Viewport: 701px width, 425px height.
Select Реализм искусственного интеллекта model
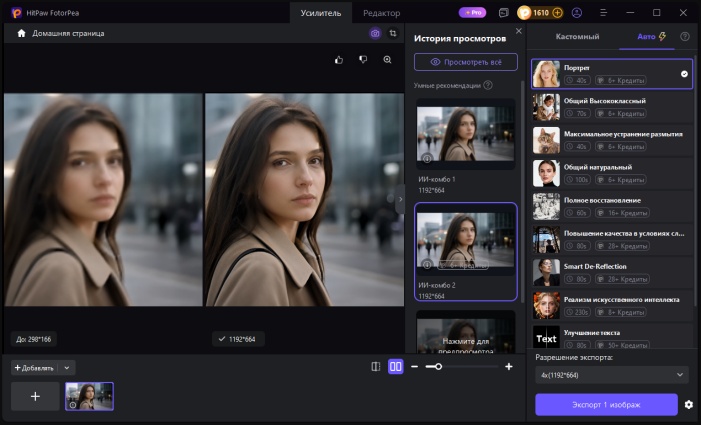tap(612, 306)
